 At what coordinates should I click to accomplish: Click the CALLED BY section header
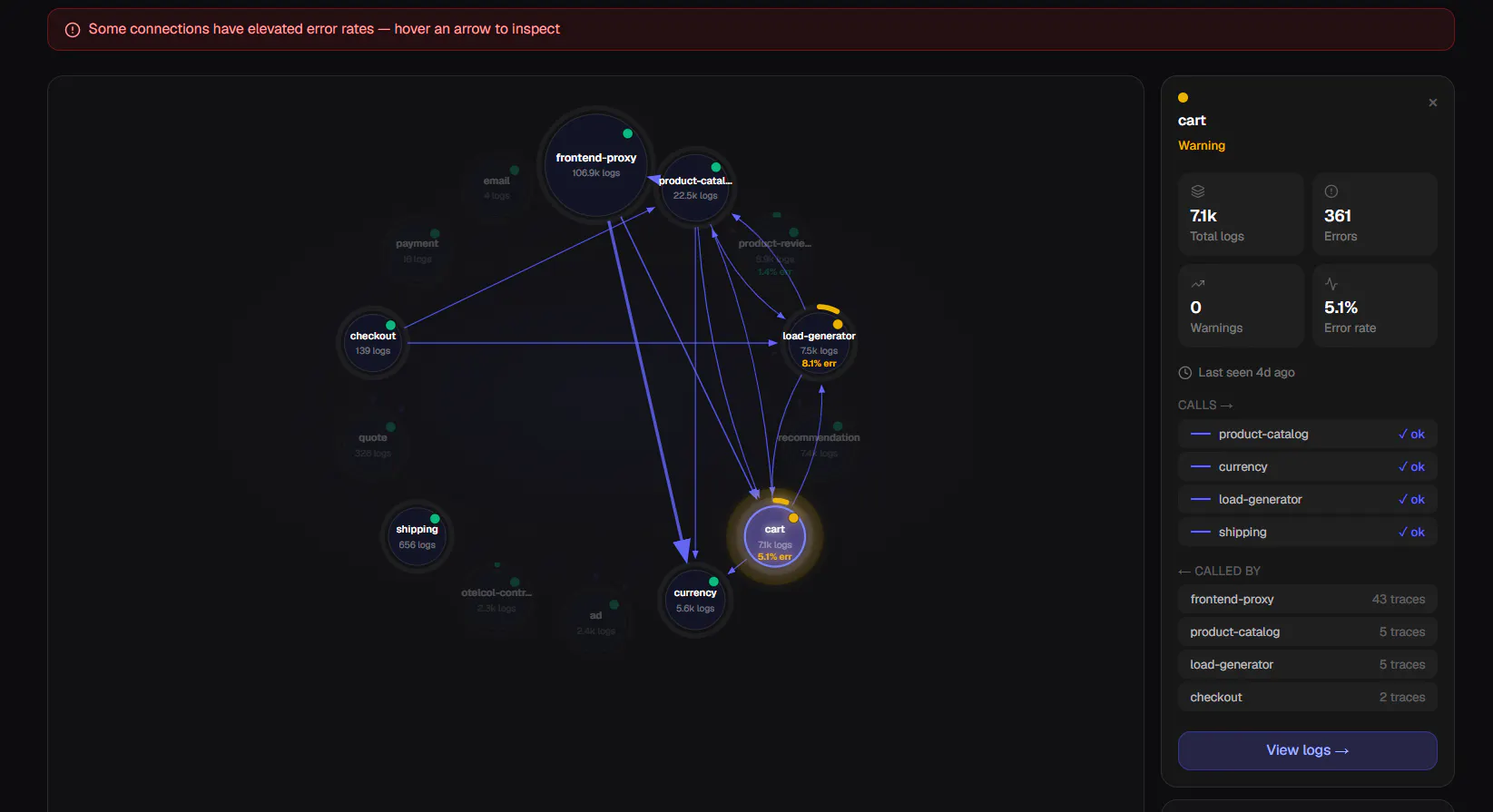coord(1219,571)
